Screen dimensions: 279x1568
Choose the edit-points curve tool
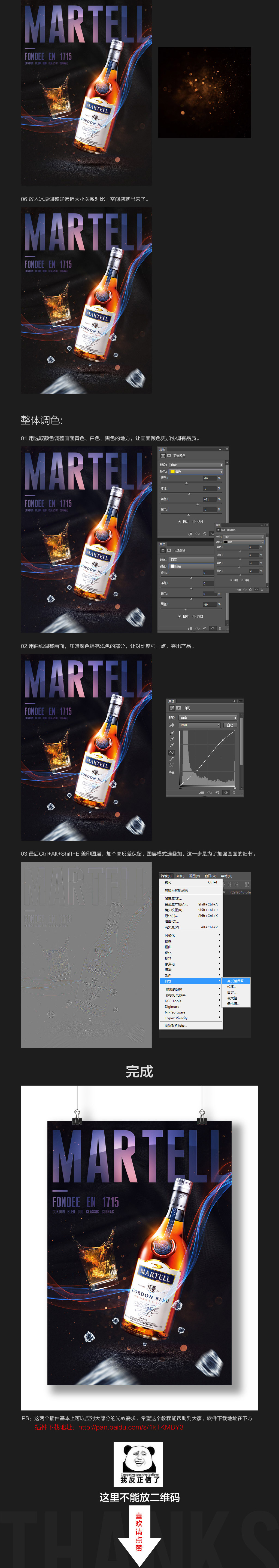172,752
